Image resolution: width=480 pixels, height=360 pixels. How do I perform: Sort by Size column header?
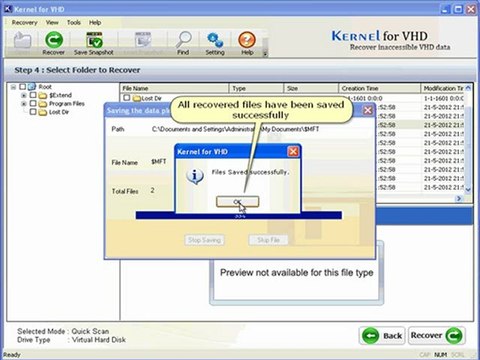click(x=311, y=88)
